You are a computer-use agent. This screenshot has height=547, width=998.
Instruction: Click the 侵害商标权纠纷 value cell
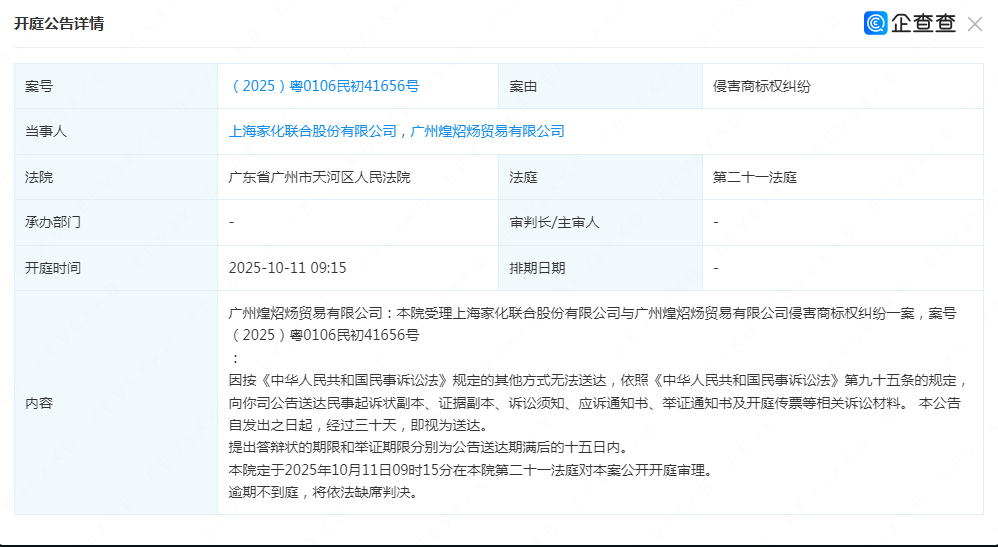click(843, 86)
